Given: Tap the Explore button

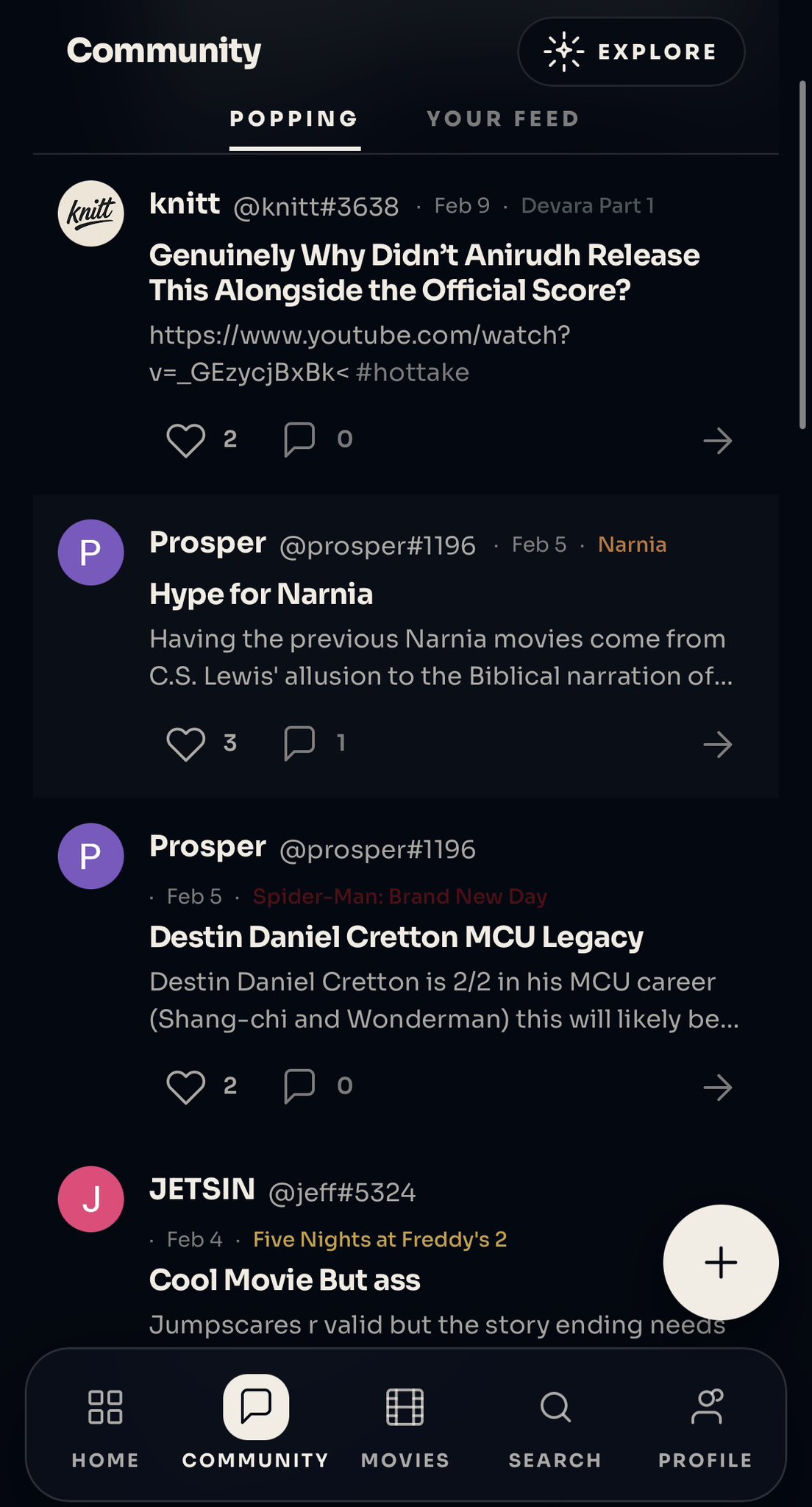Looking at the screenshot, I should coord(631,52).
